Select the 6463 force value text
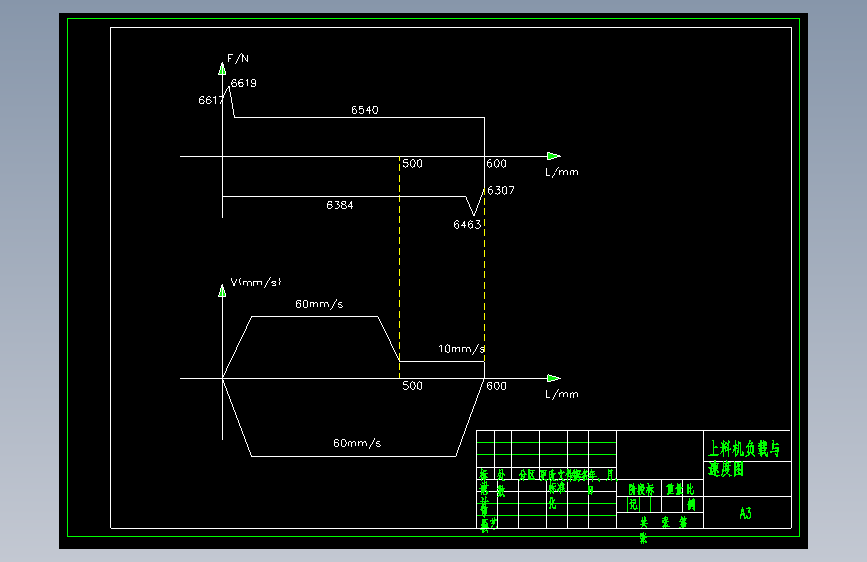 point(467,225)
